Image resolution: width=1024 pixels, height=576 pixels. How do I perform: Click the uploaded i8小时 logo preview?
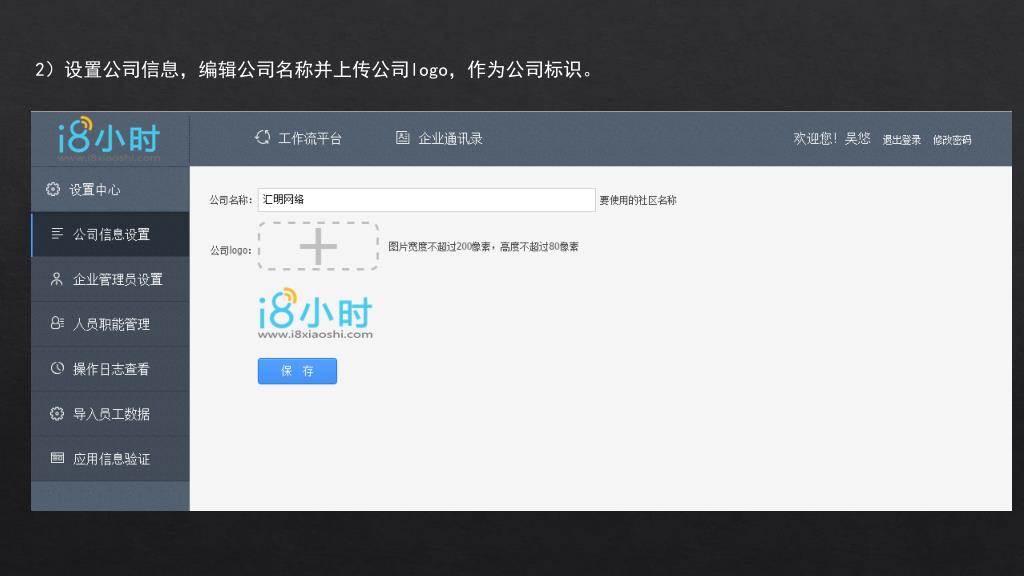(315, 313)
